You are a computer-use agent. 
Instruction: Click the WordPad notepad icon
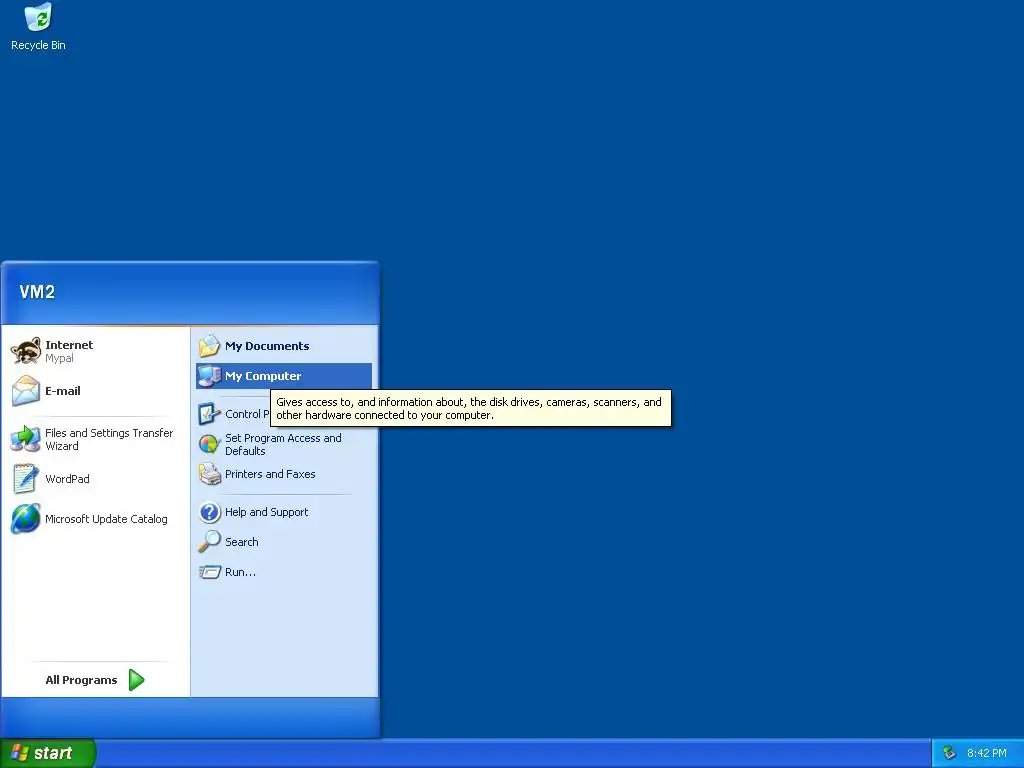[26, 479]
